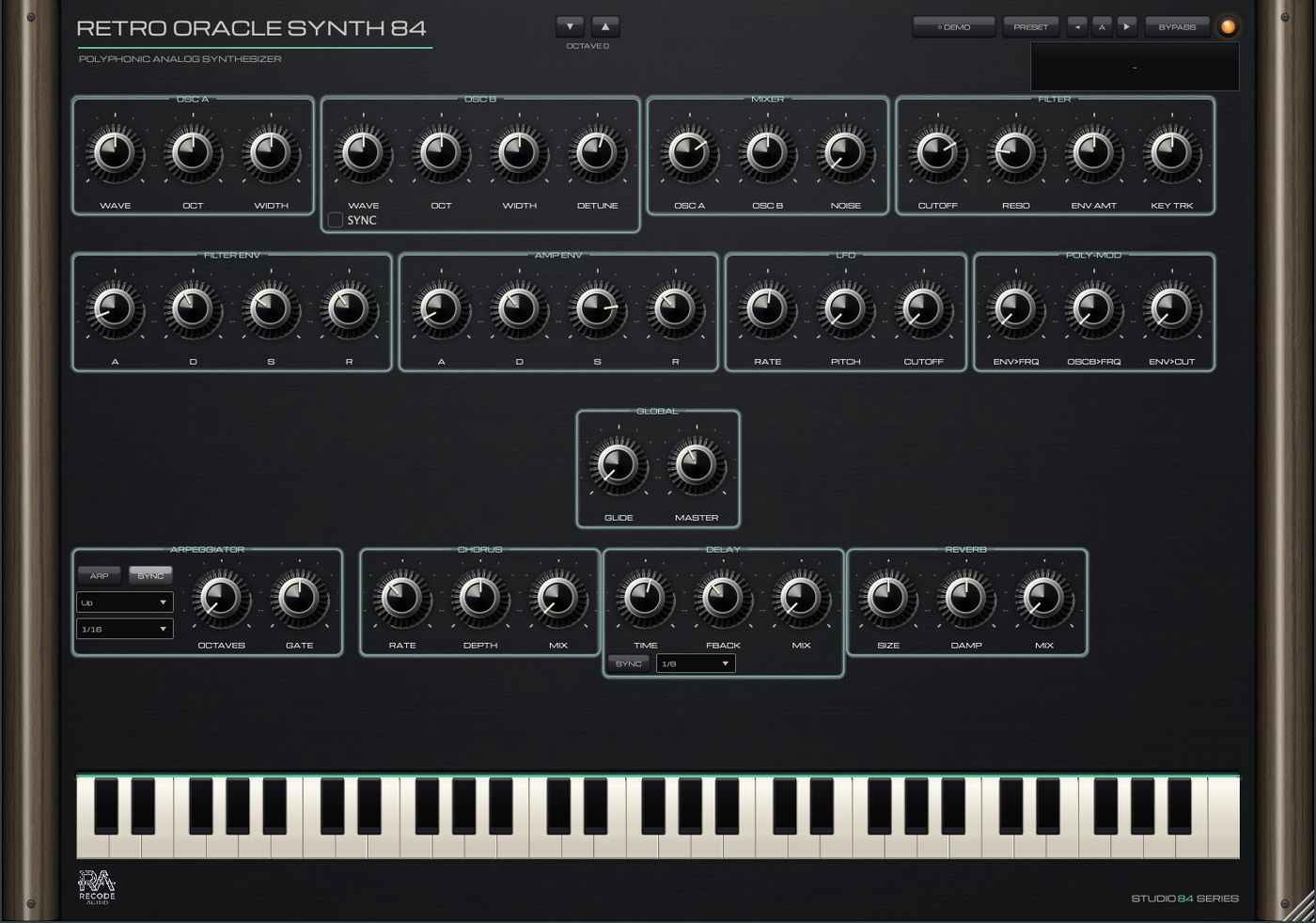The image size is (1316, 923).
Task: Open the PRESET menu
Action: click(1031, 27)
